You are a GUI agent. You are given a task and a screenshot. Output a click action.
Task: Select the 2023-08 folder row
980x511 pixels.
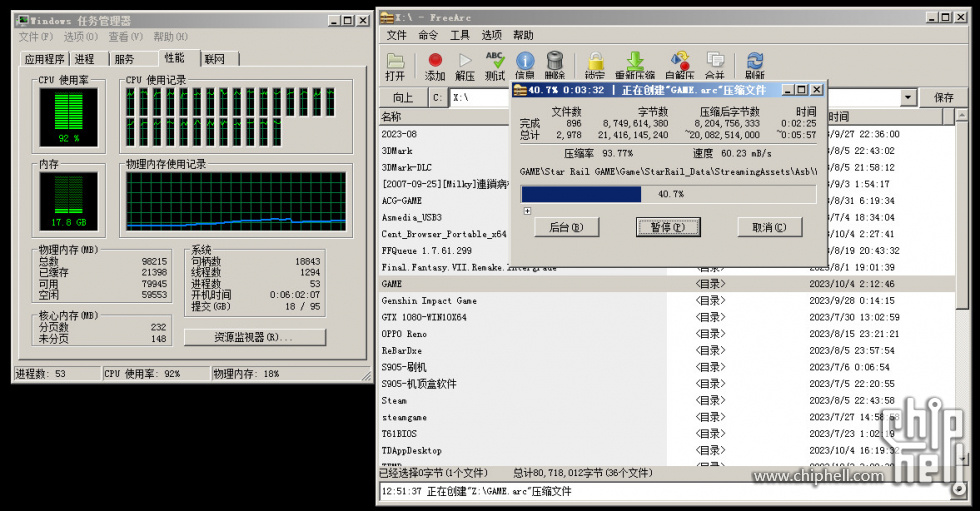(444, 134)
